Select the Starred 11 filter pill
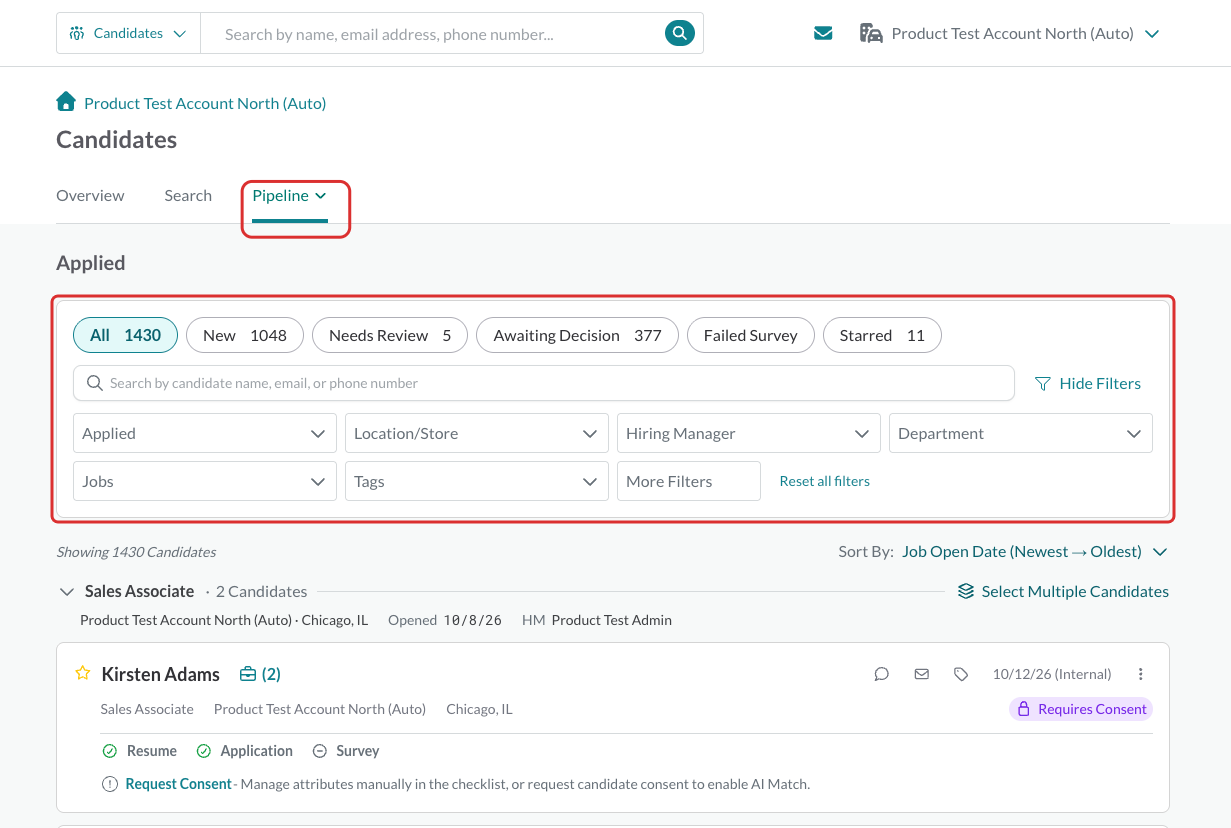 pyautogui.click(x=882, y=335)
